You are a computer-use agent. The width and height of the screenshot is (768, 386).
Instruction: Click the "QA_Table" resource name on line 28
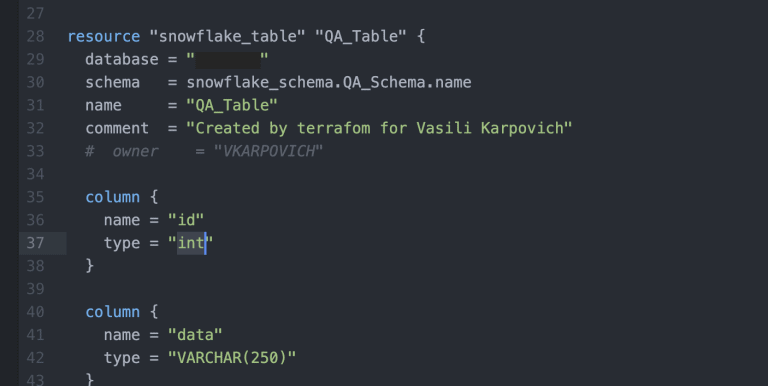(360, 36)
